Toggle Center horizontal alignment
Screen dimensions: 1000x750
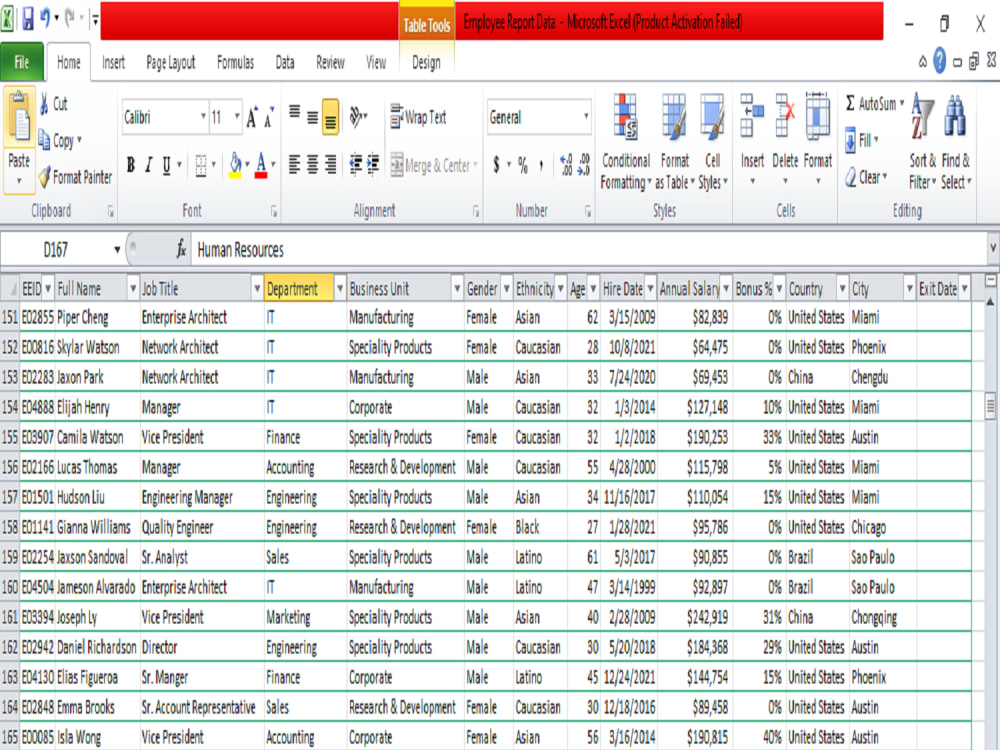click(x=312, y=165)
